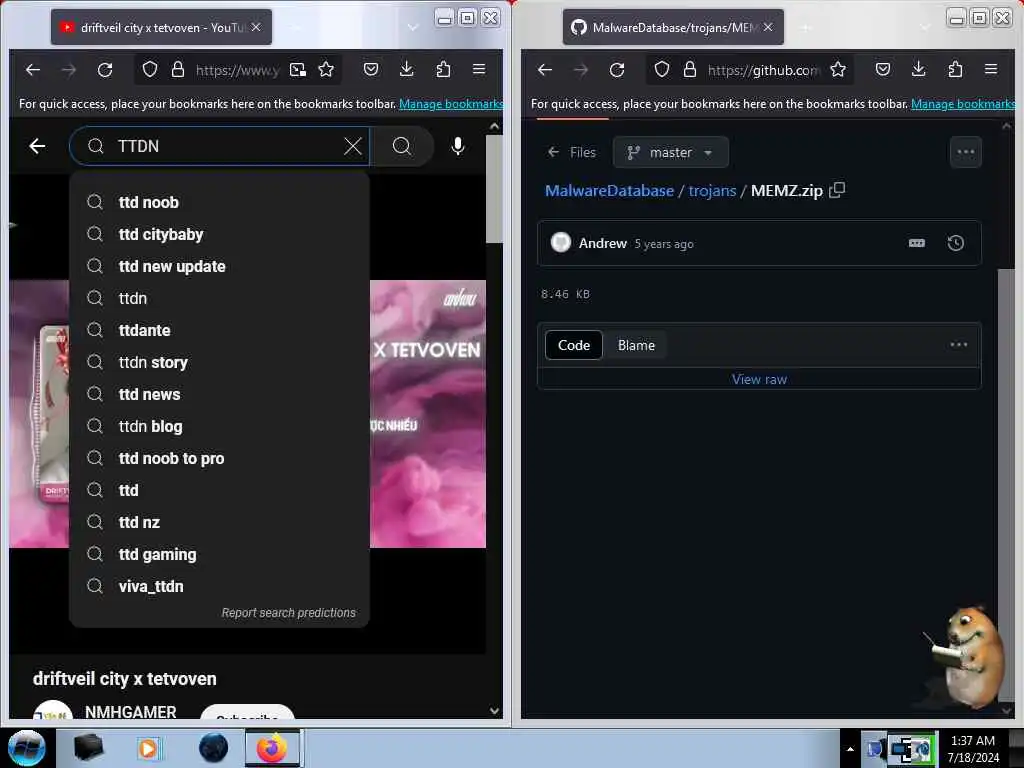Choose suggestion 'ttd nz'
Image resolution: width=1024 pixels, height=768 pixels.
click(x=219, y=522)
